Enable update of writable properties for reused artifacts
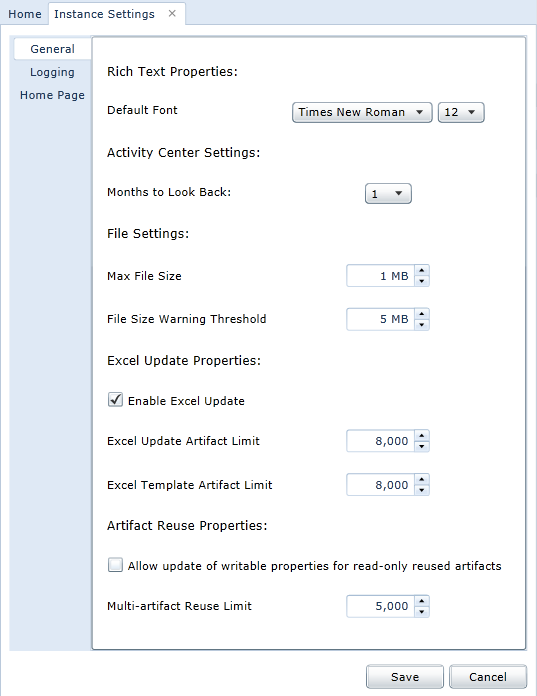 click(x=115, y=565)
